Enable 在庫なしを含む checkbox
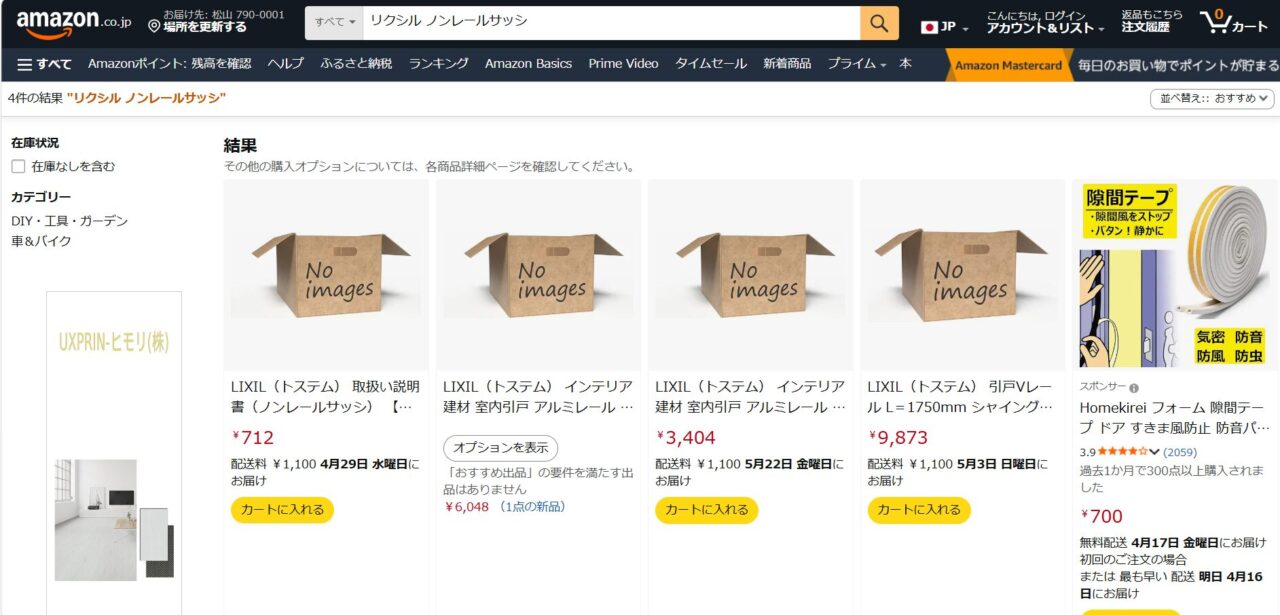 [x=18, y=166]
